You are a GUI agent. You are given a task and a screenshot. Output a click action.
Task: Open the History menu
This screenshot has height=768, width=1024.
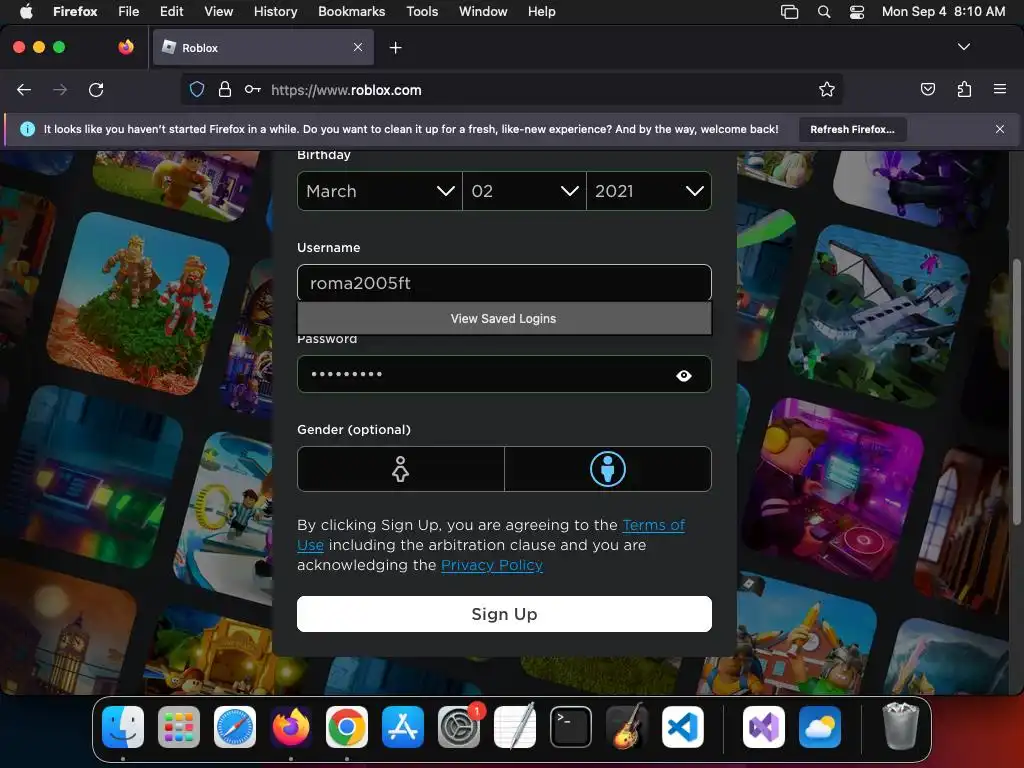pos(276,11)
